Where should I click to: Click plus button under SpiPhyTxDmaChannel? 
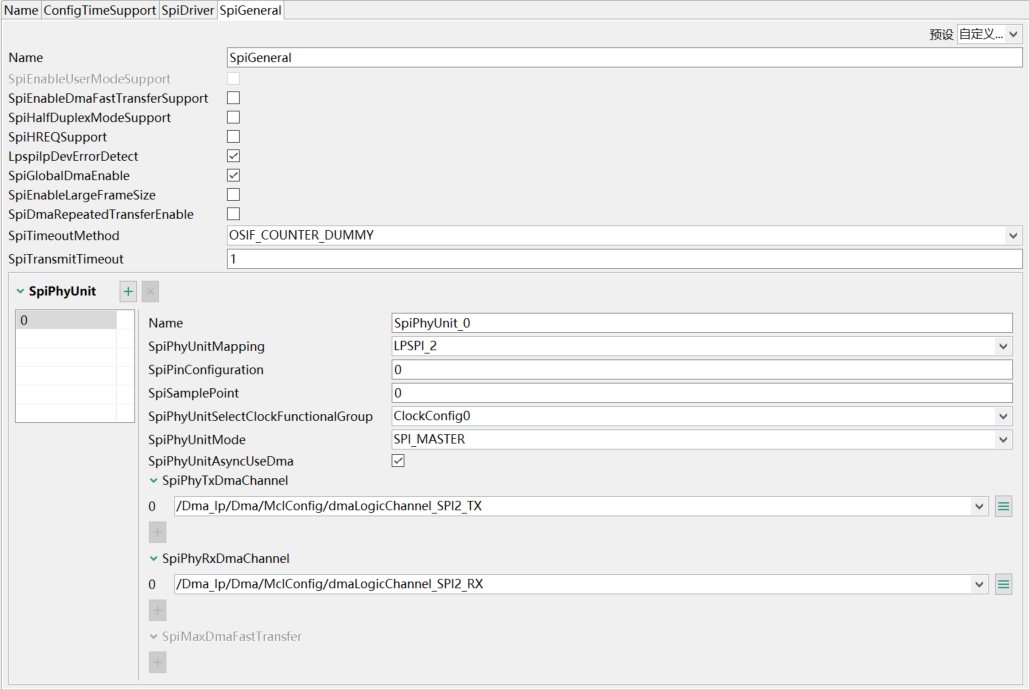tap(157, 532)
